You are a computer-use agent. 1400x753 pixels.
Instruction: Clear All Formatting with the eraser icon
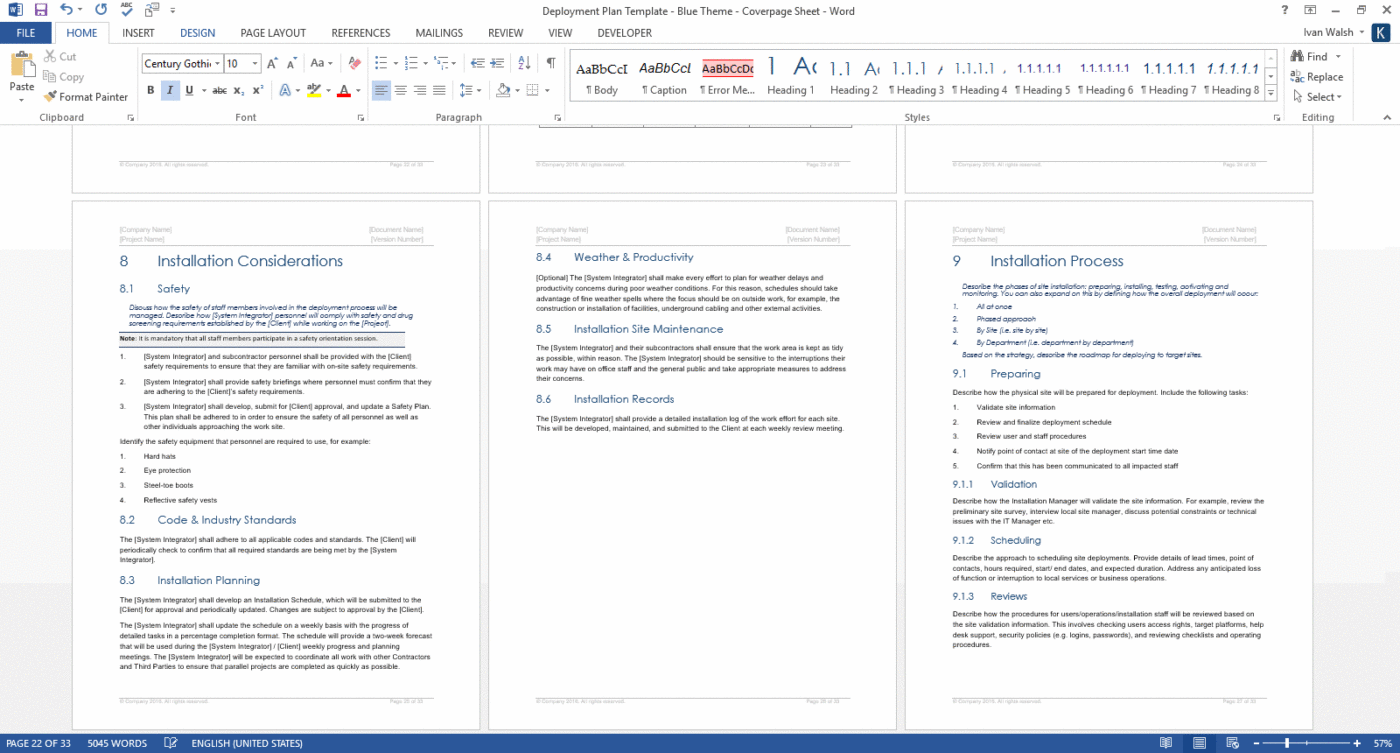353,62
